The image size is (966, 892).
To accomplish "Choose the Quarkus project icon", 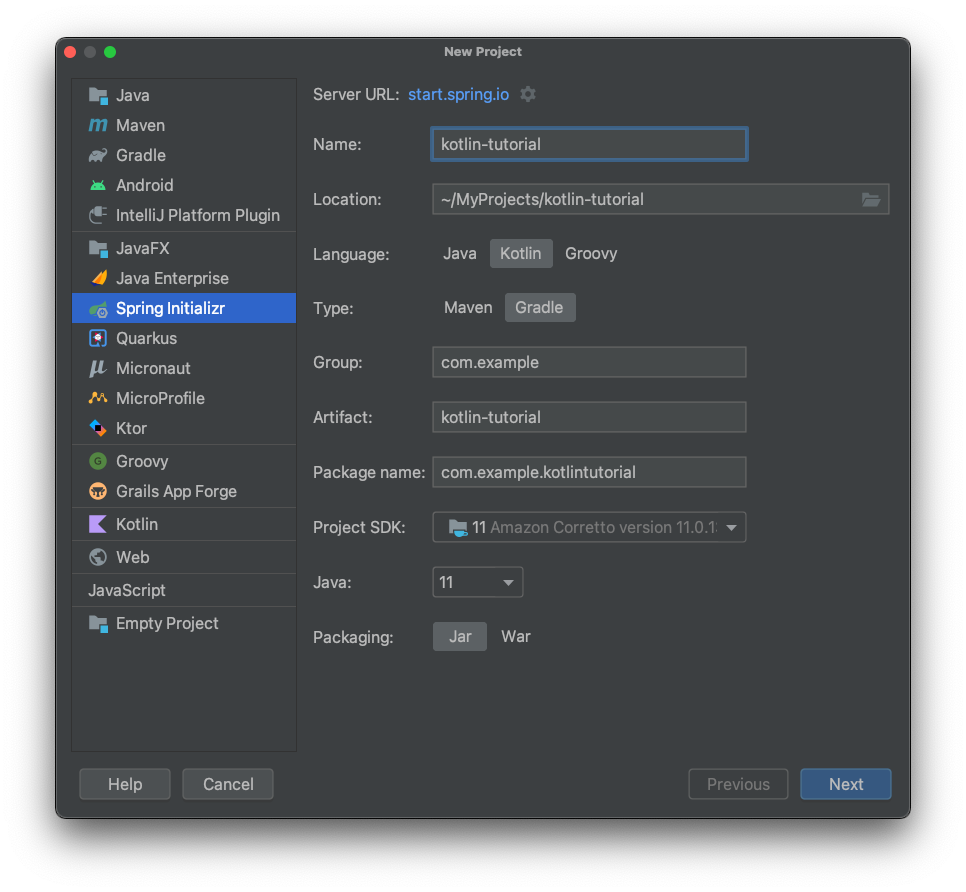I will pyautogui.click(x=98, y=338).
